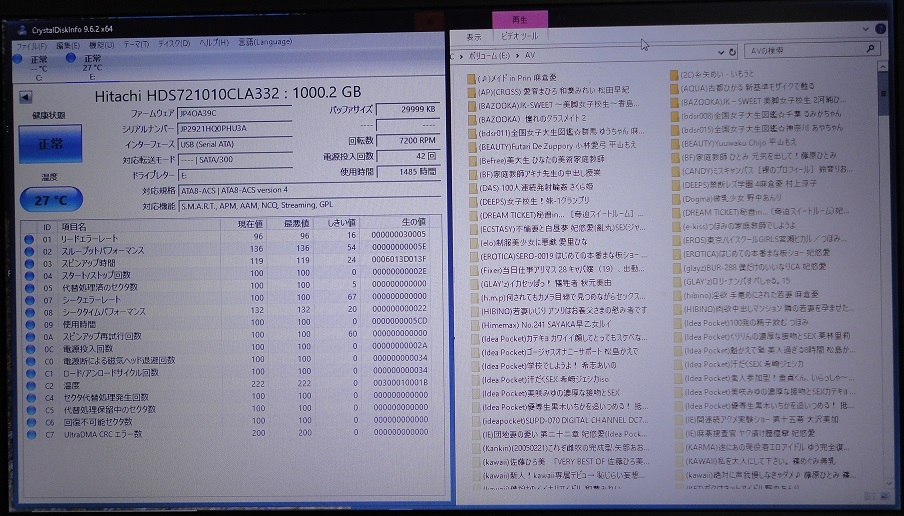Click the status circle for ID 09 使用時間
The width and height of the screenshot is (904, 516).
(29, 324)
